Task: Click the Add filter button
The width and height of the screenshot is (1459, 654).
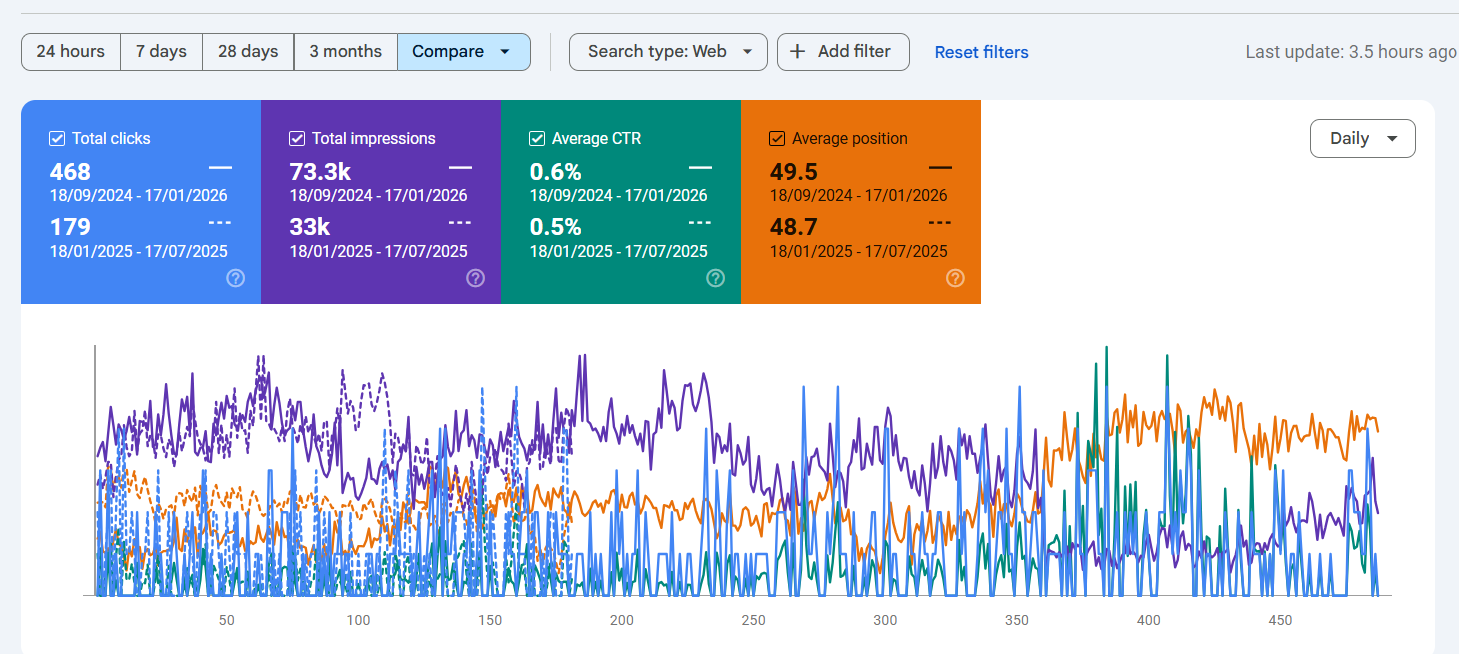Action: [843, 52]
